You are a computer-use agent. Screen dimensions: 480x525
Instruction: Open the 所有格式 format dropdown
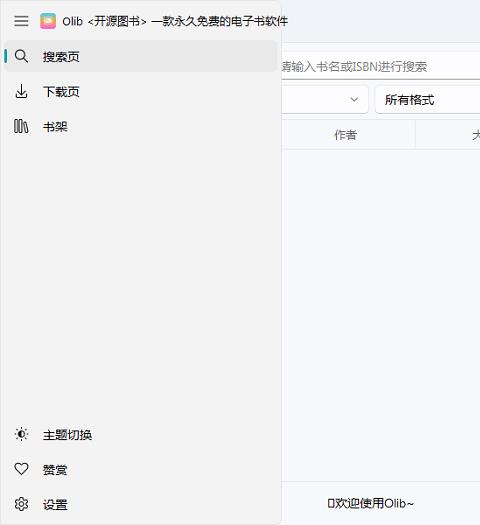[x=428, y=99]
